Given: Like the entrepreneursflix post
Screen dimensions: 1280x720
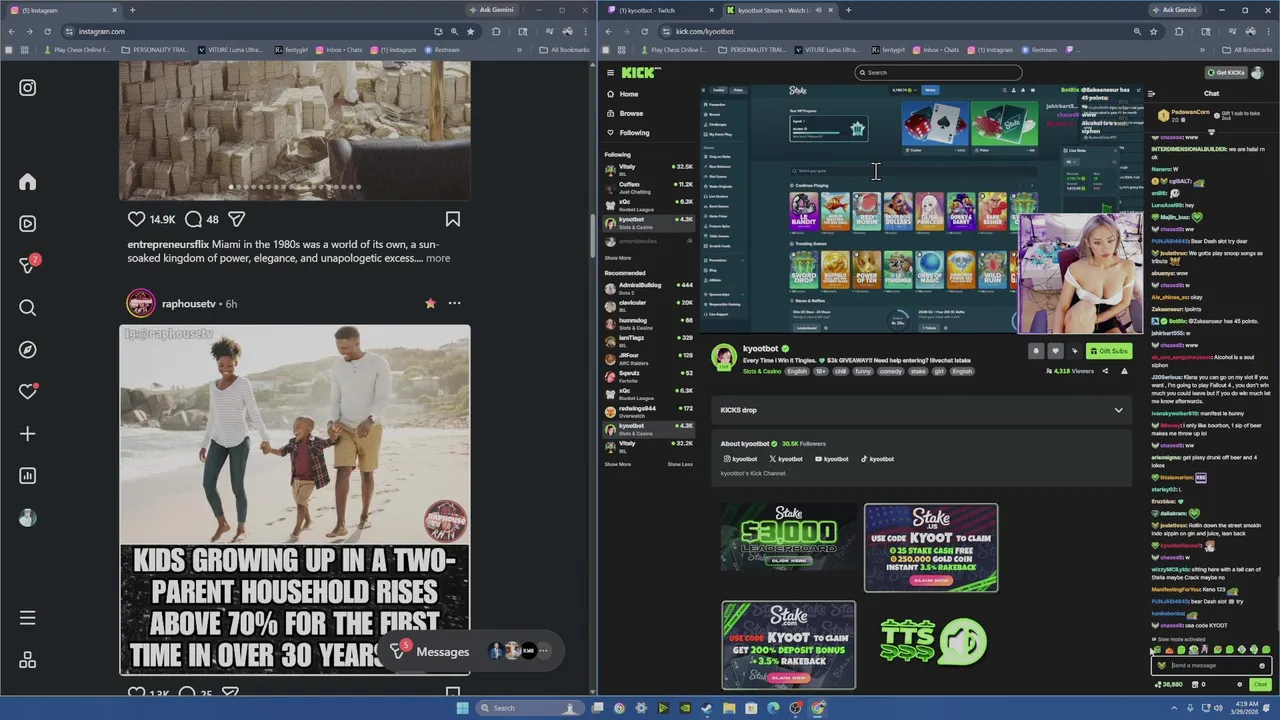Looking at the screenshot, I should pos(137,219).
